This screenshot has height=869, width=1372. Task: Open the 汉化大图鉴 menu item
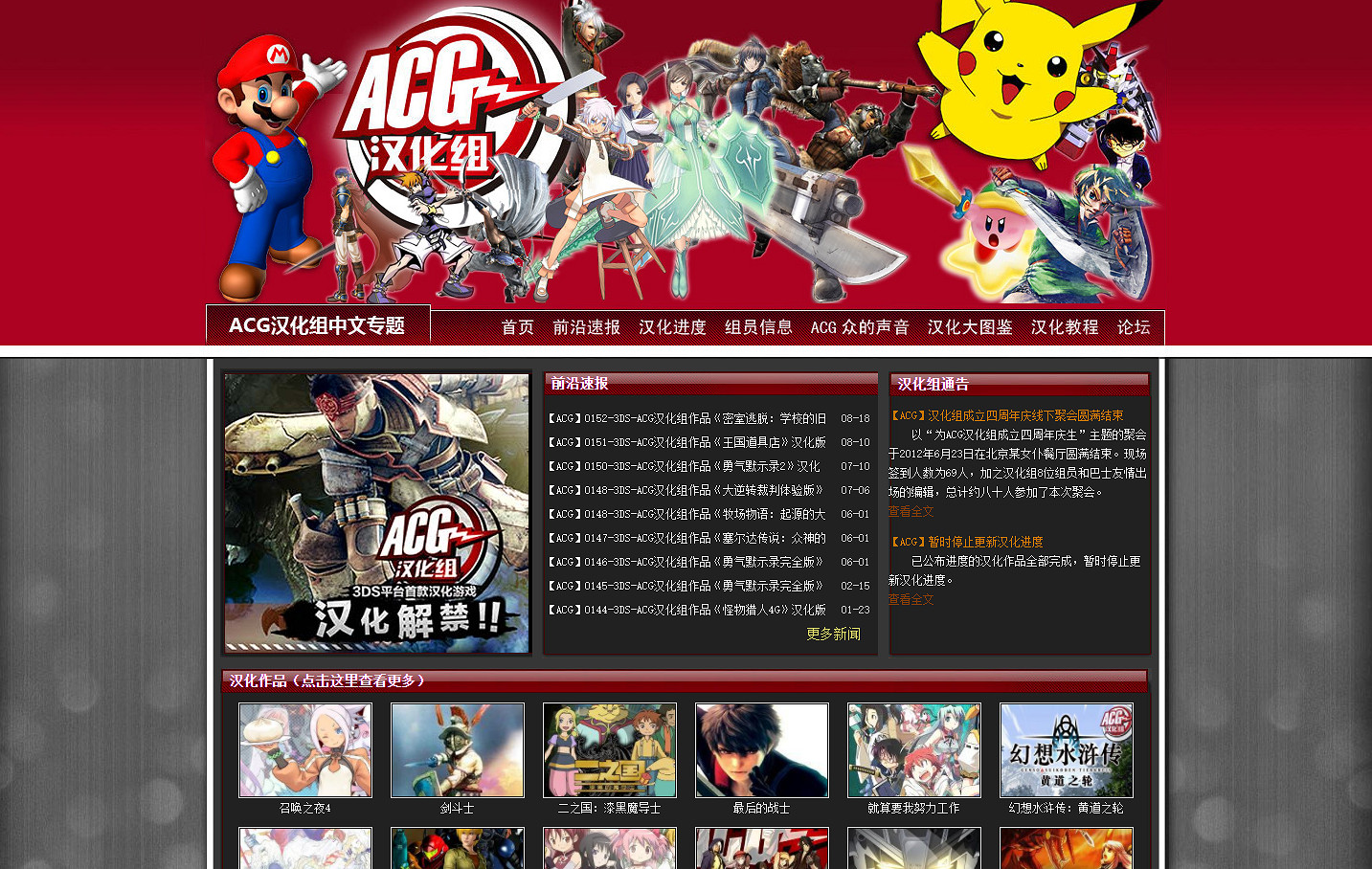(969, 327)
